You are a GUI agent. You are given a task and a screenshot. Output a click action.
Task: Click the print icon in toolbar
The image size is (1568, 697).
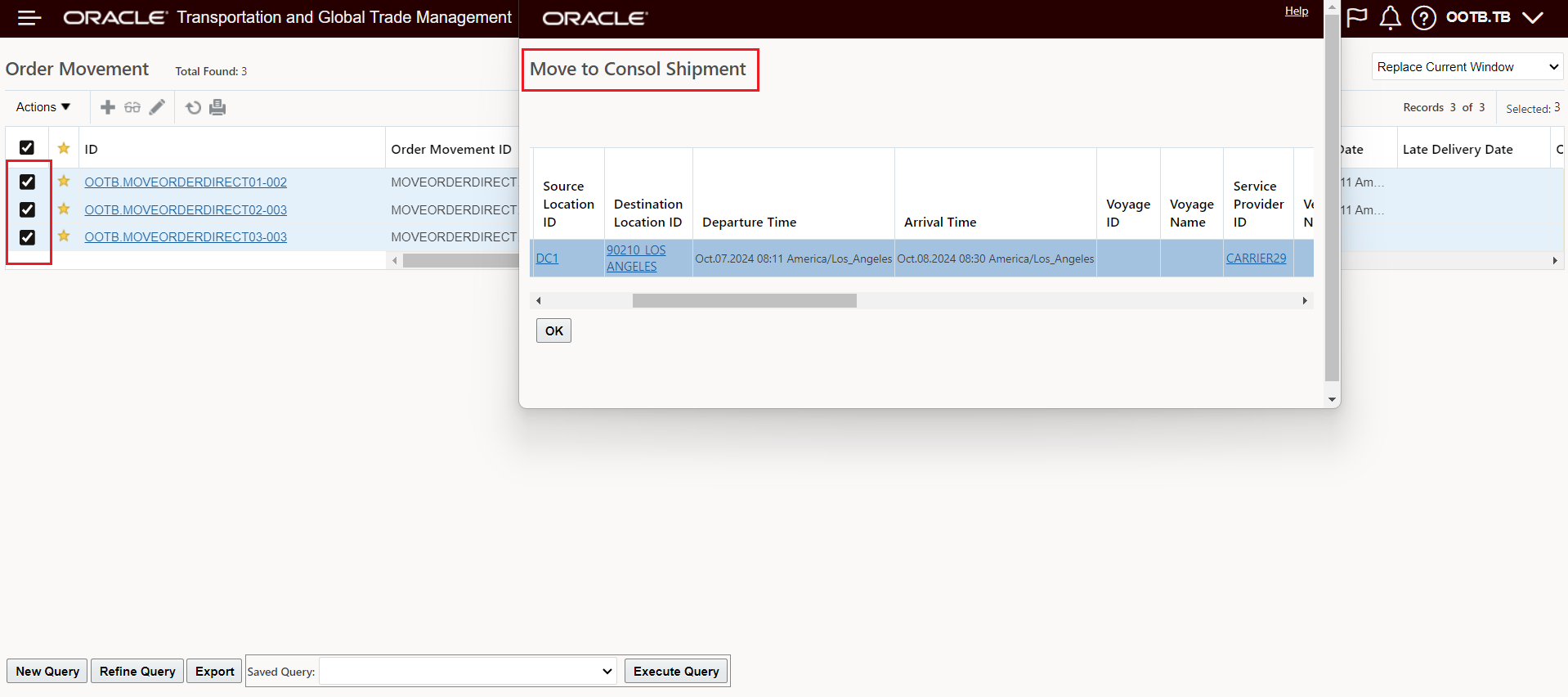pos(217,107)
